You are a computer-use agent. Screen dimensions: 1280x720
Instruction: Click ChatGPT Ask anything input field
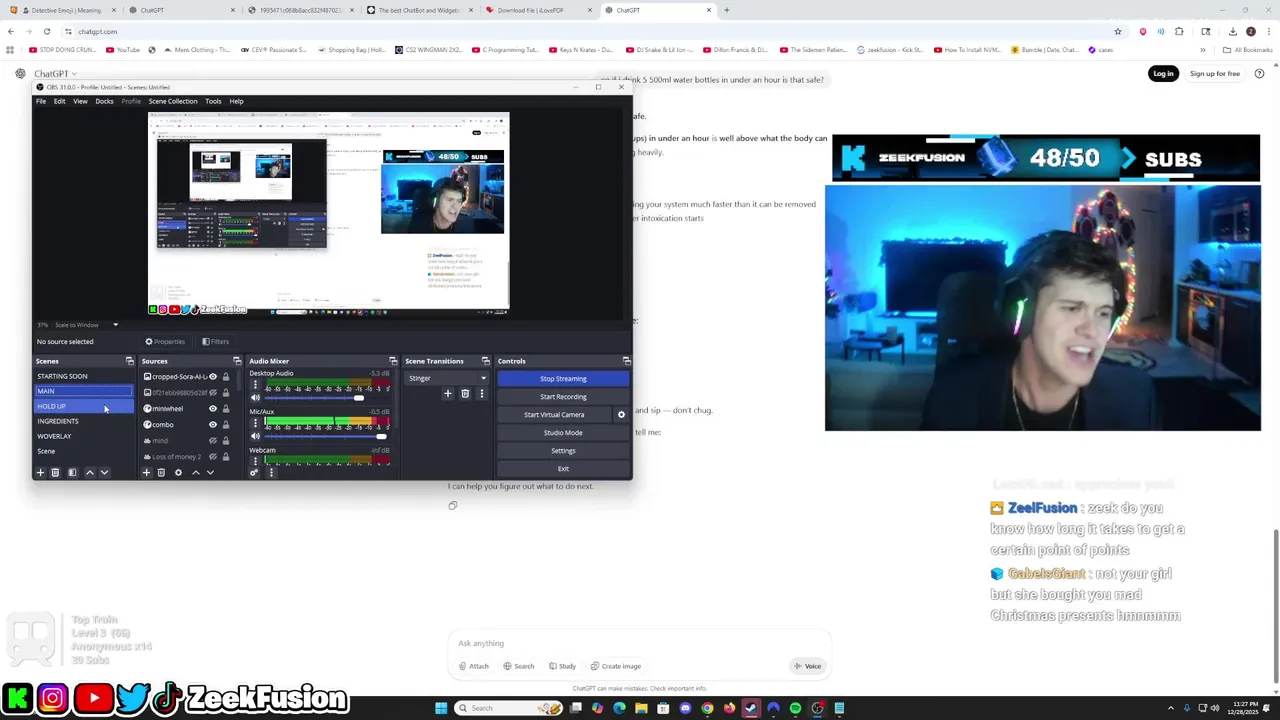[x=640, y=643]
